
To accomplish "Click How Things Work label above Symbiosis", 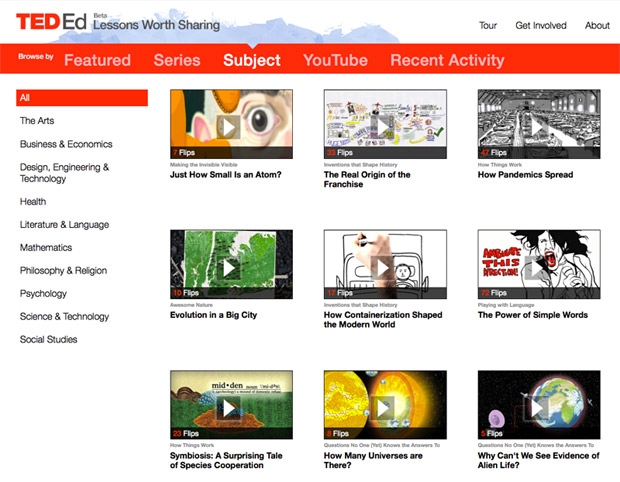I will point(192,445).
